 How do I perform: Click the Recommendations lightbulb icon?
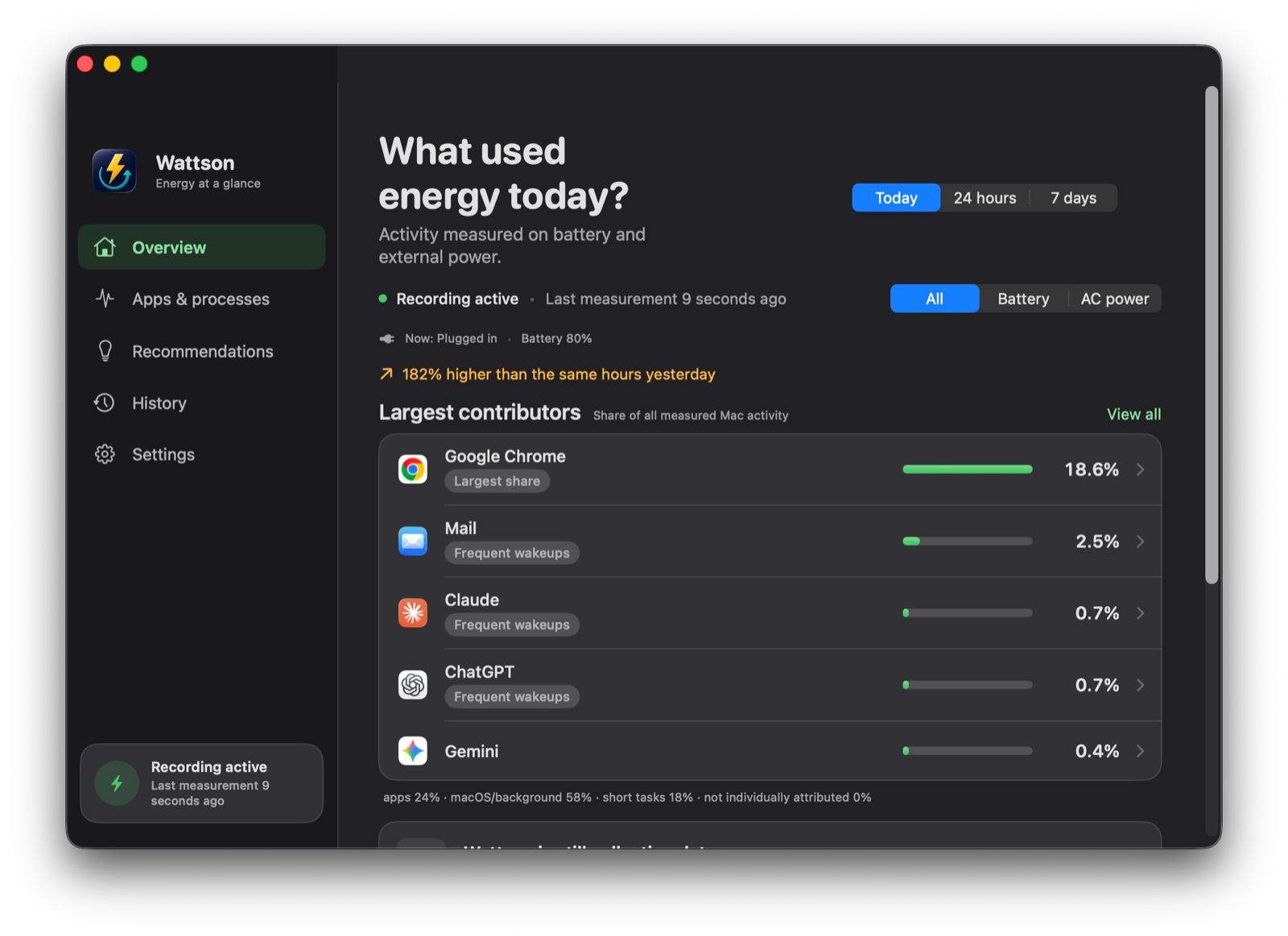[105, 351]
